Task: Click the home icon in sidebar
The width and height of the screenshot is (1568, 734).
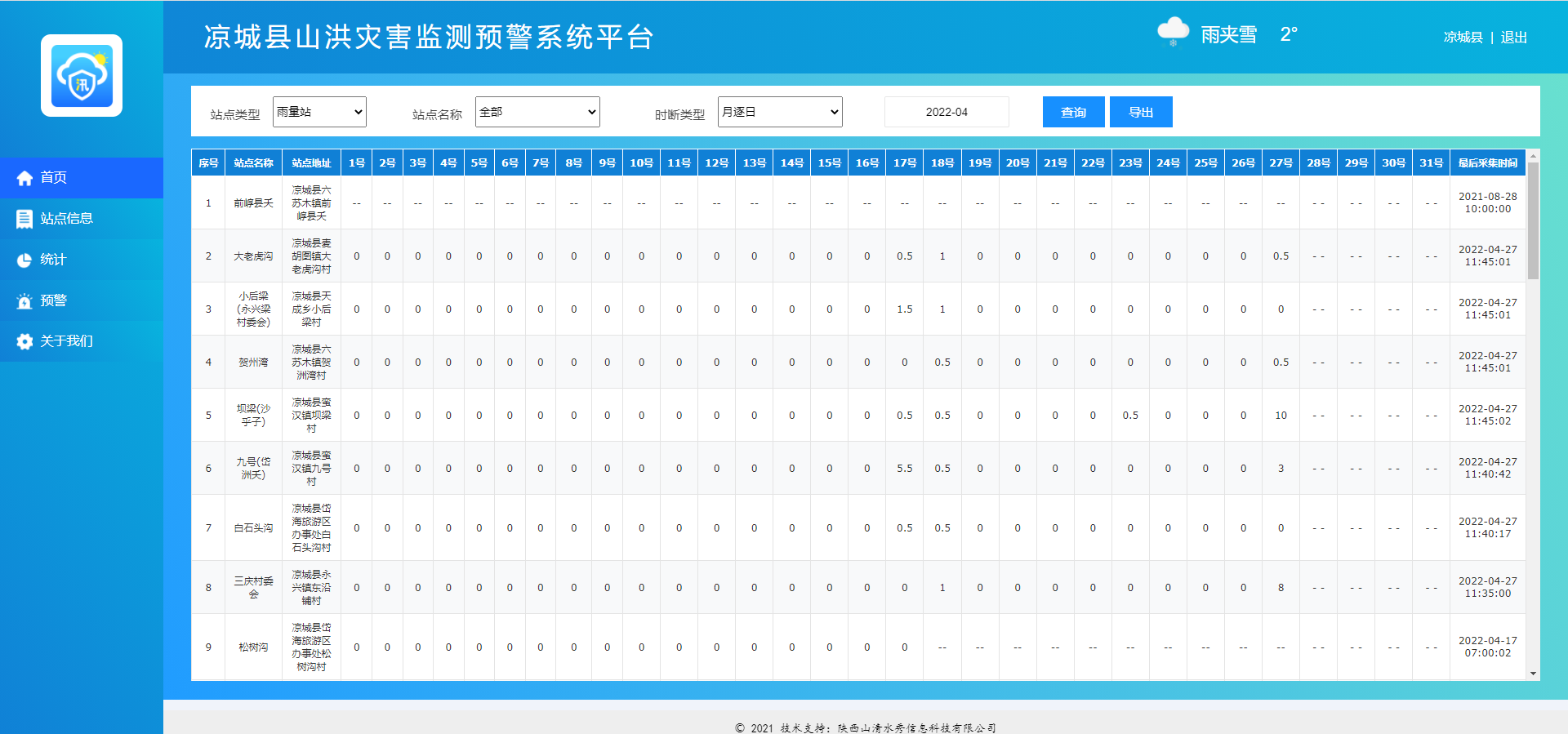Action: coord(24,178)
